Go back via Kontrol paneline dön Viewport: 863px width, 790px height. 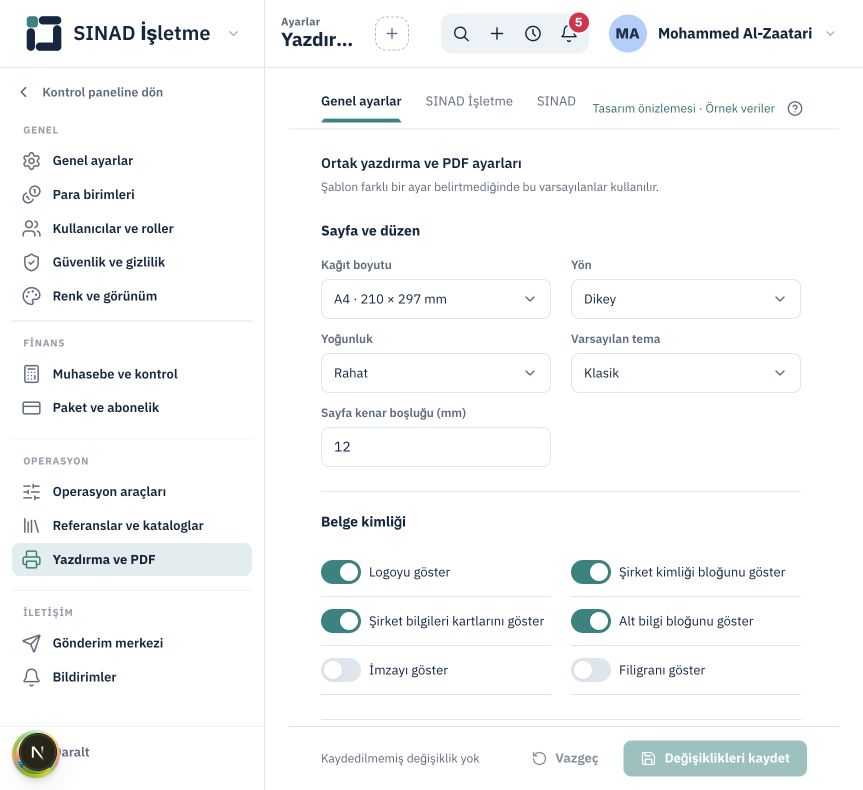tap(92, 92)
